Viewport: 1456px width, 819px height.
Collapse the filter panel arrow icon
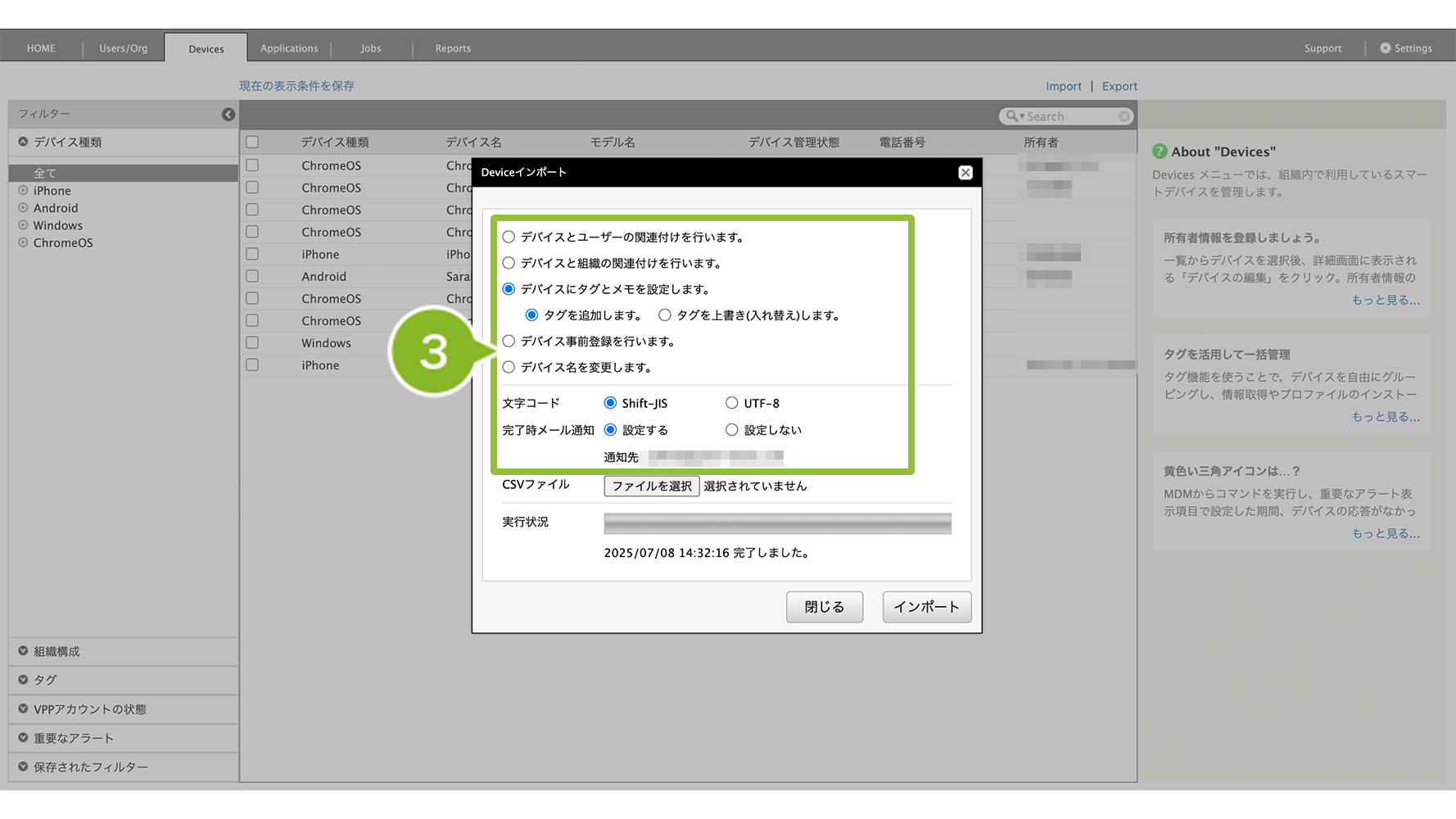pos(228,115)
